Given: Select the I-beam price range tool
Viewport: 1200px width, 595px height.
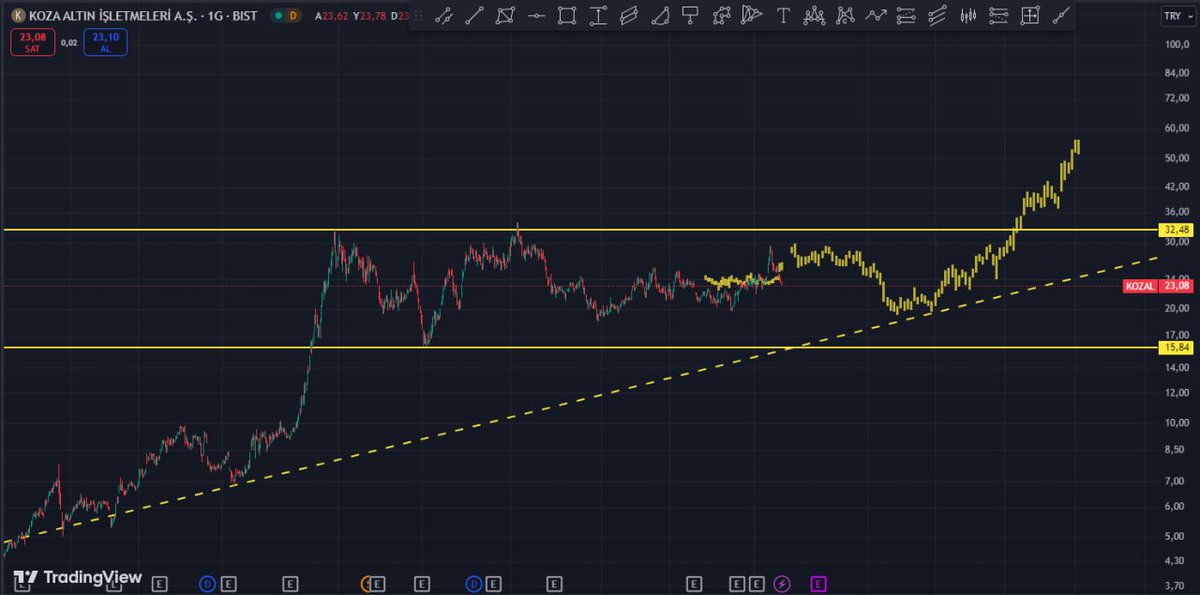Looking at the screenshot, I should (598, 15).
